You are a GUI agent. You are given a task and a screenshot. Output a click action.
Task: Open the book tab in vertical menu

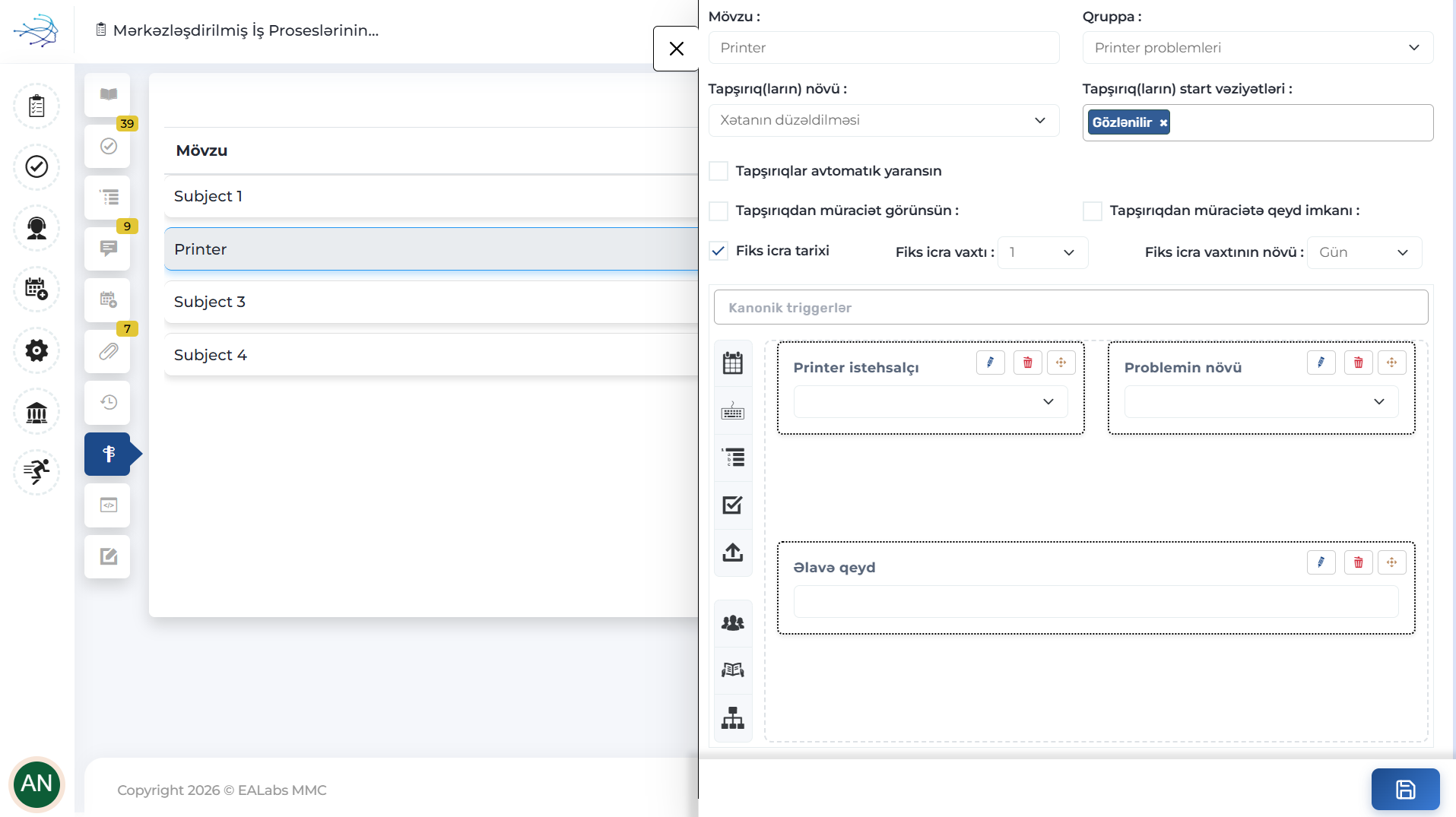108,94
